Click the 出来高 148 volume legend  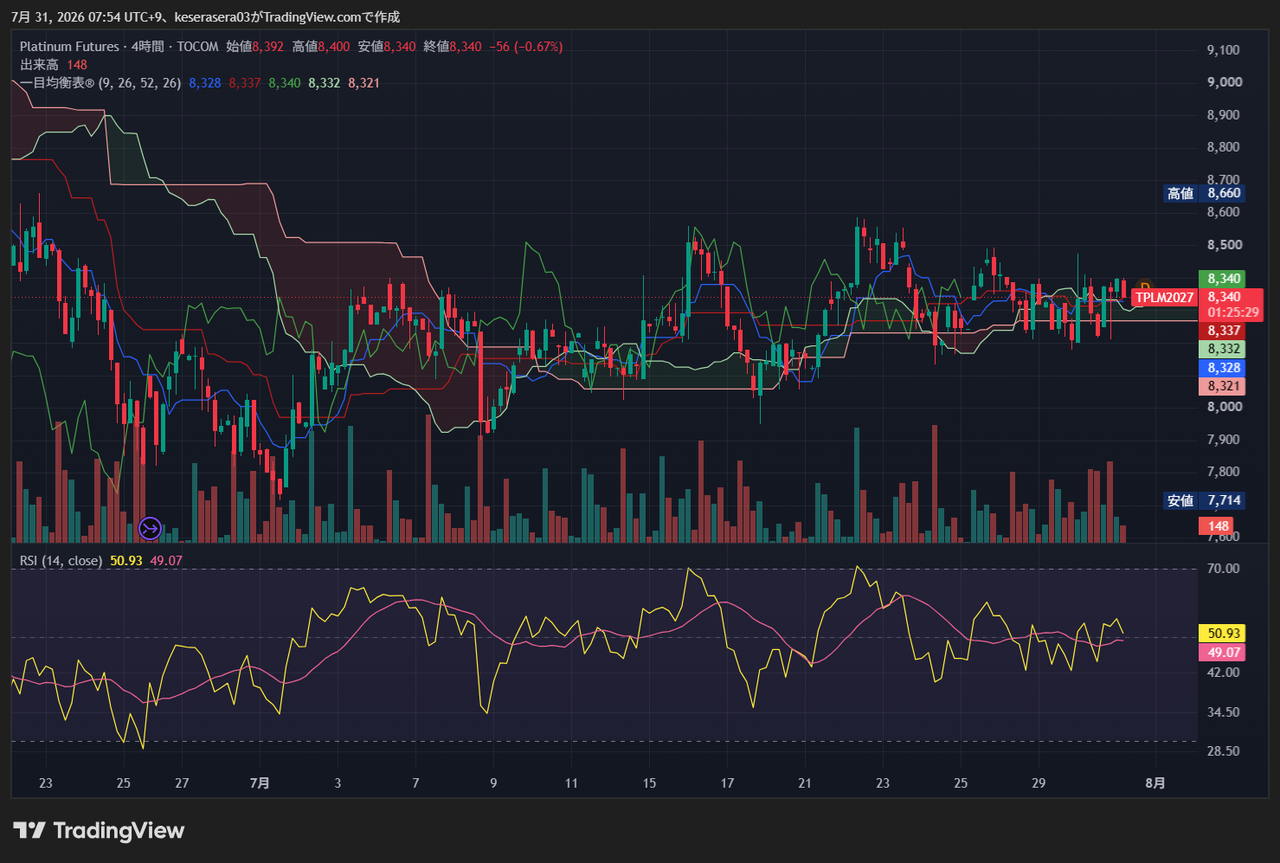click(53, 64)
